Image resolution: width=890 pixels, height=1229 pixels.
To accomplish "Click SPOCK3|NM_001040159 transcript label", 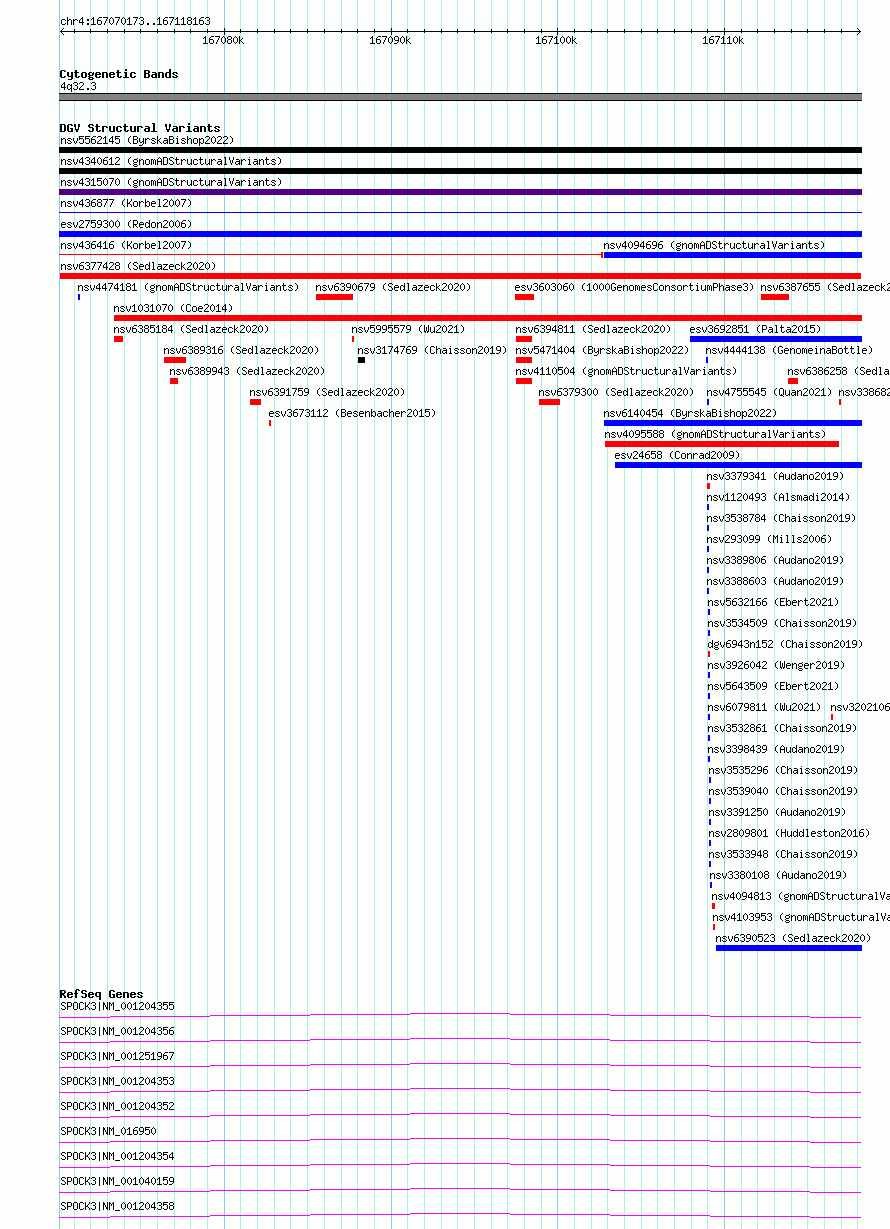I will click(x=117, y=1181).
